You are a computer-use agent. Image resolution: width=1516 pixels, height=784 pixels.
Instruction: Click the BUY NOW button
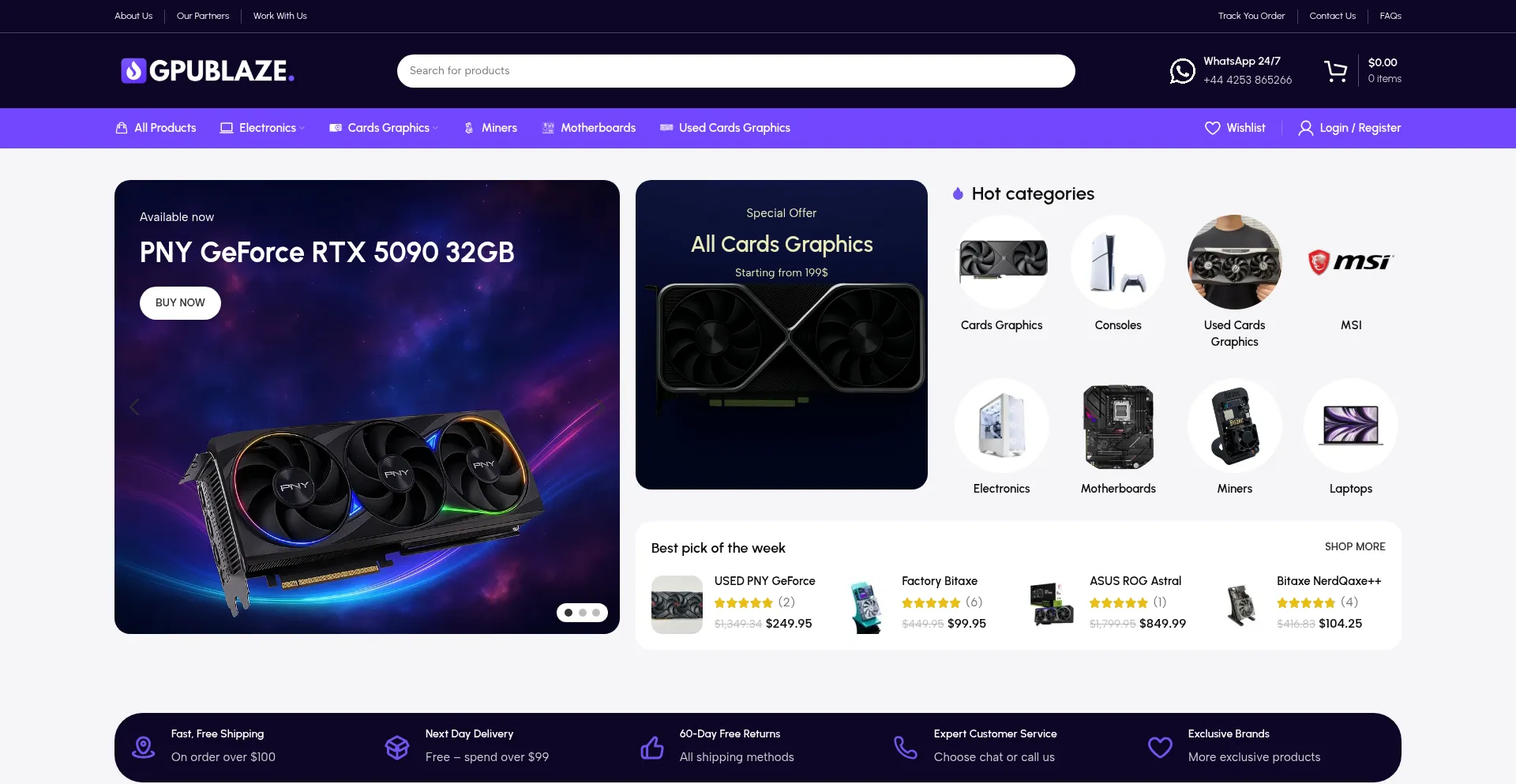pos(180,303)
